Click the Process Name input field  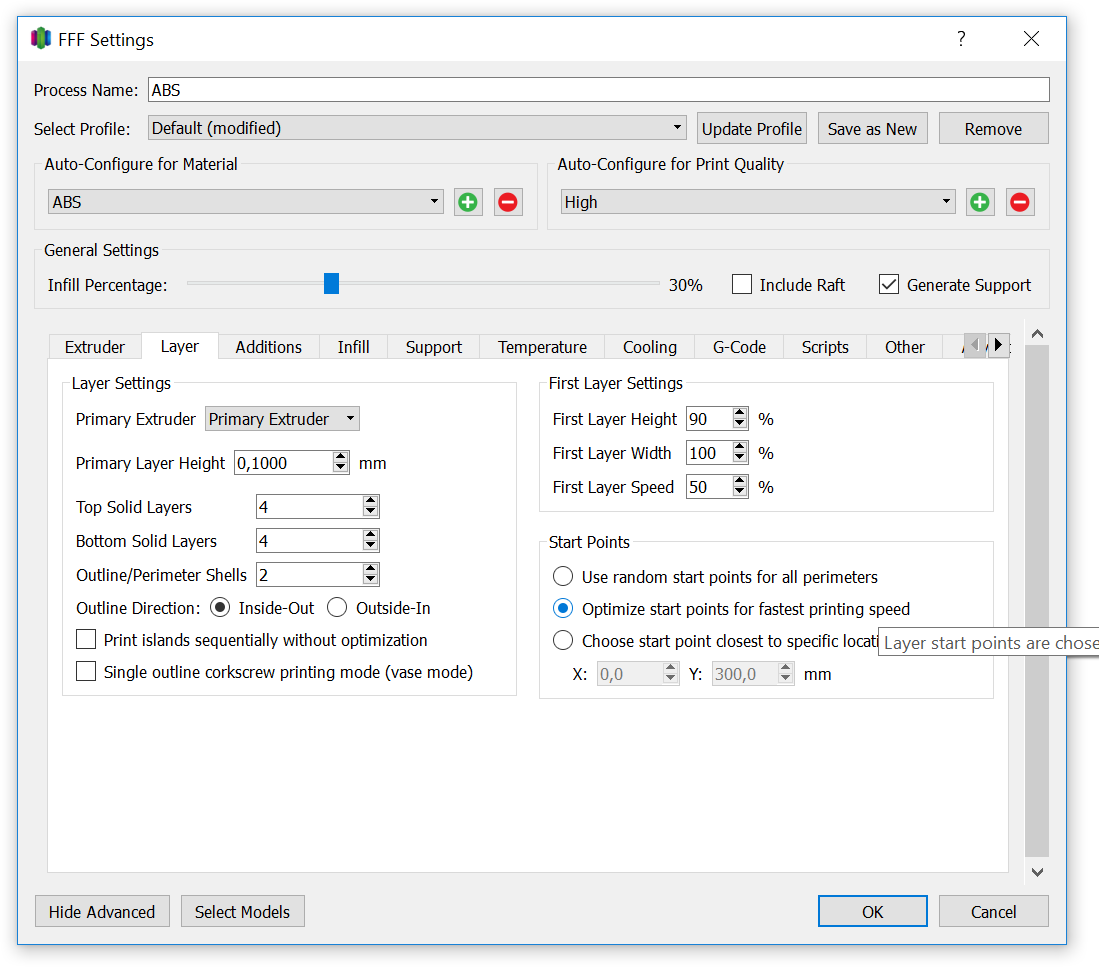coord(599,90)
